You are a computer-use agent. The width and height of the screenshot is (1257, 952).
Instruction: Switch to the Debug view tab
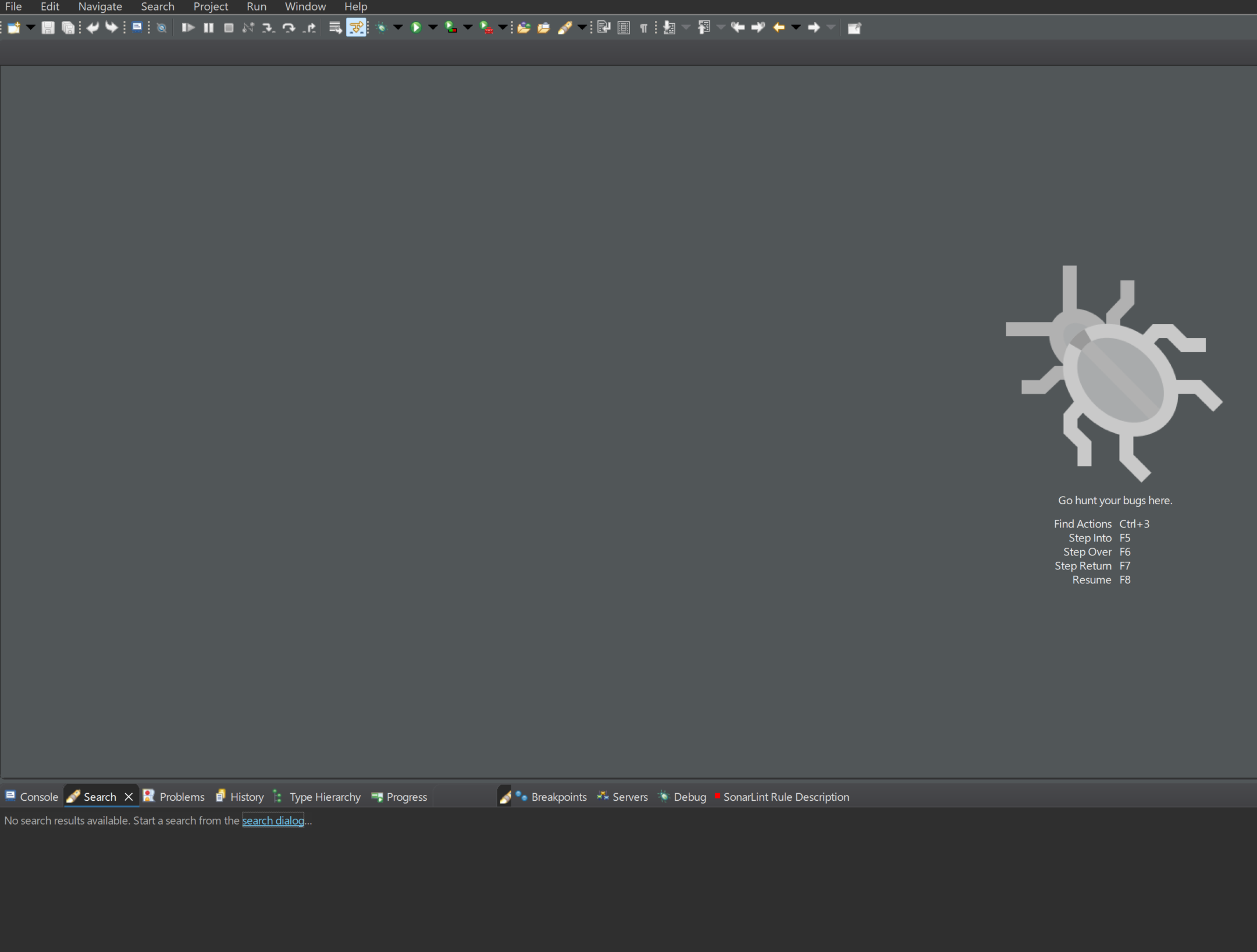click(682, 797)
